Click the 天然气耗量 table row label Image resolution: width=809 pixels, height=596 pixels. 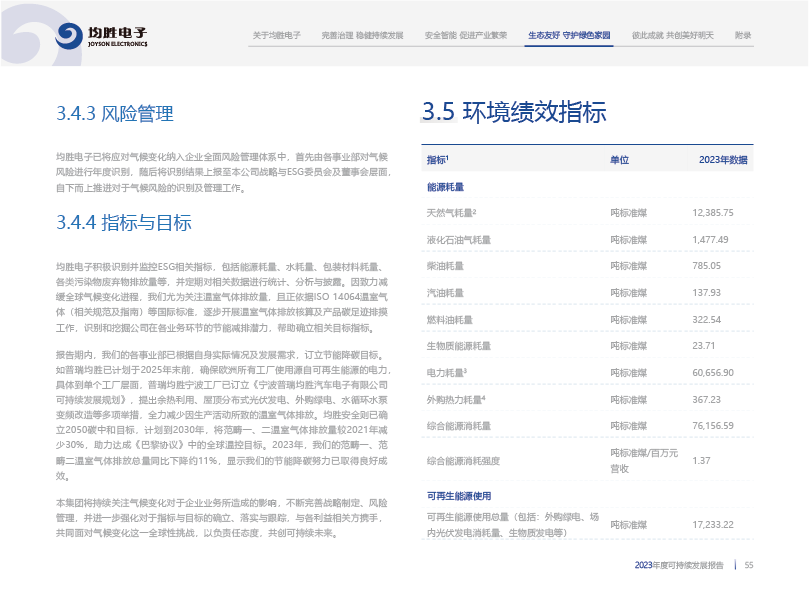coord(451,213)
